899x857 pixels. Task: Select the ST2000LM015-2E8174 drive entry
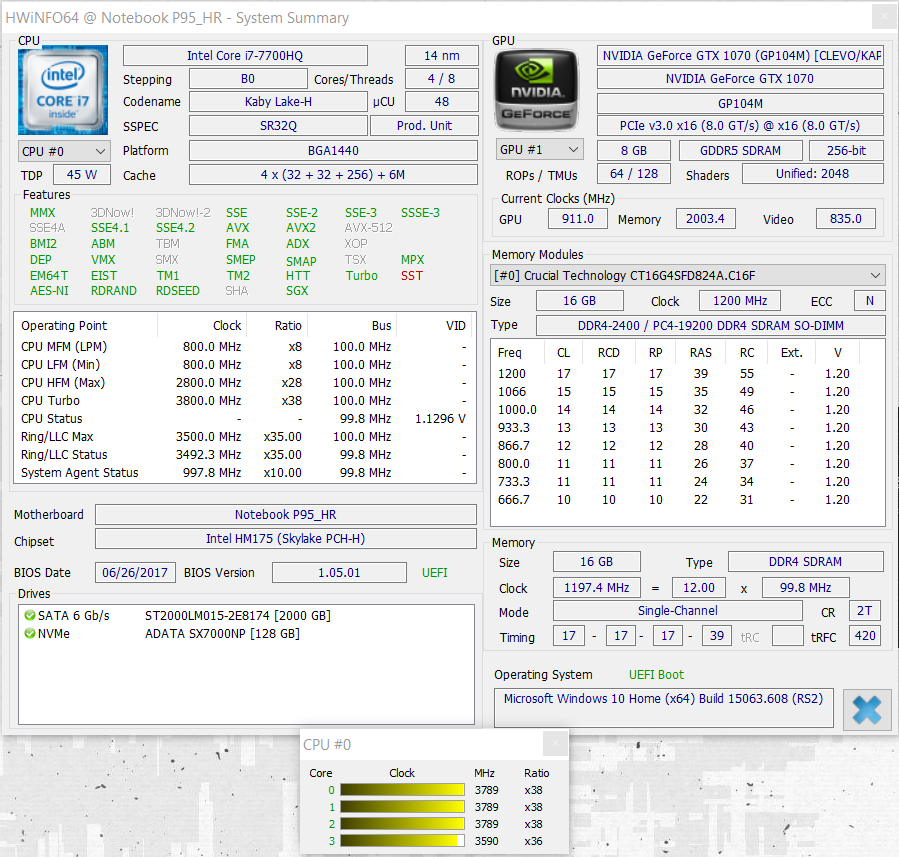(x=237, y=616)
